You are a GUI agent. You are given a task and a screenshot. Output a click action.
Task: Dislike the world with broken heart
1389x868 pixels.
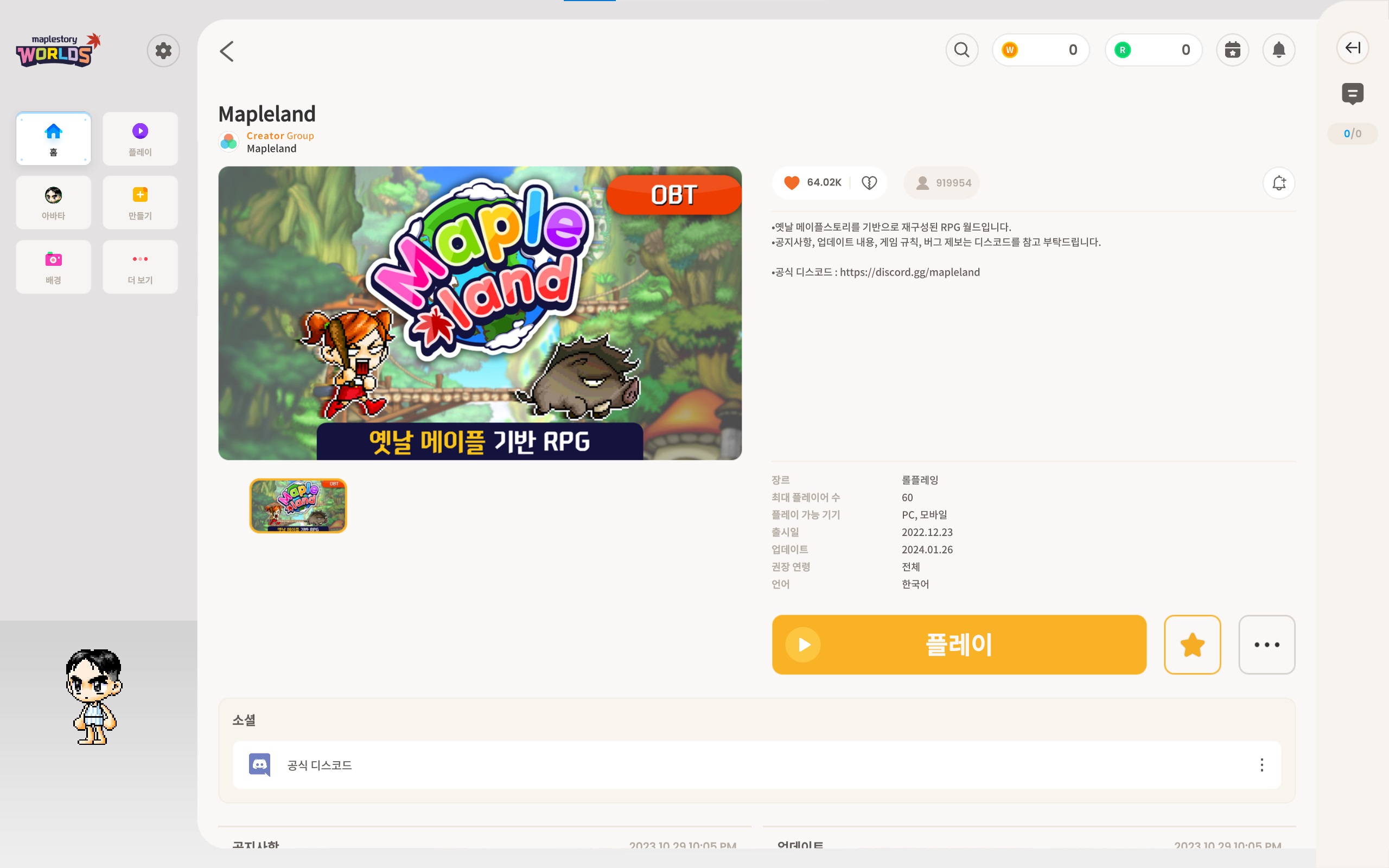pos(869,183)
